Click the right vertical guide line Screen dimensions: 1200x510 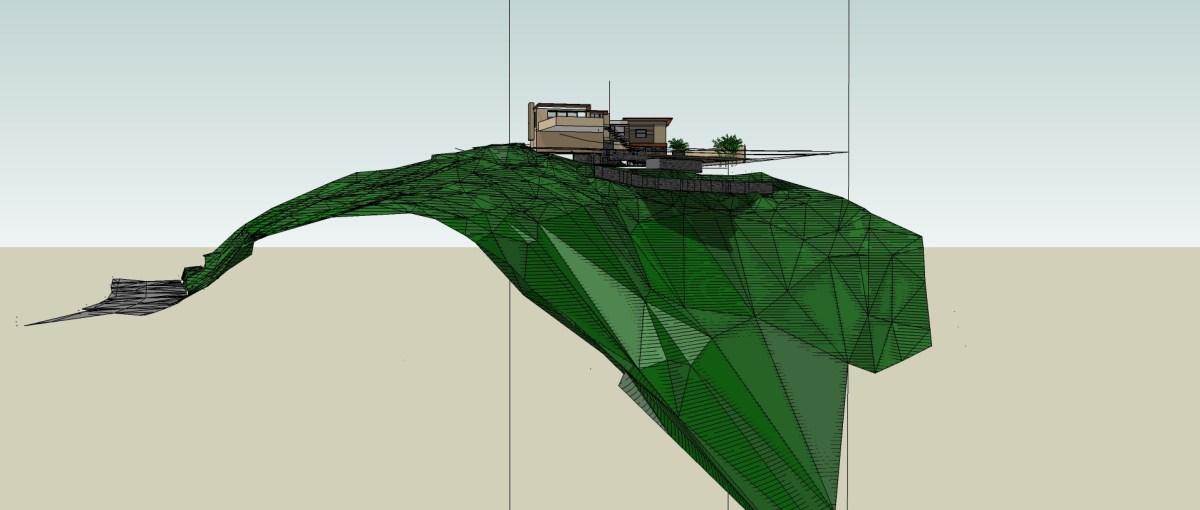(x=849, y=60)
